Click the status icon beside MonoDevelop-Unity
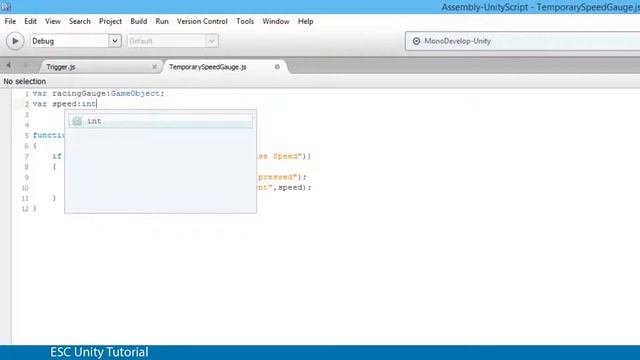The width and height of the screenshot is (640, 360). (416, 41)
